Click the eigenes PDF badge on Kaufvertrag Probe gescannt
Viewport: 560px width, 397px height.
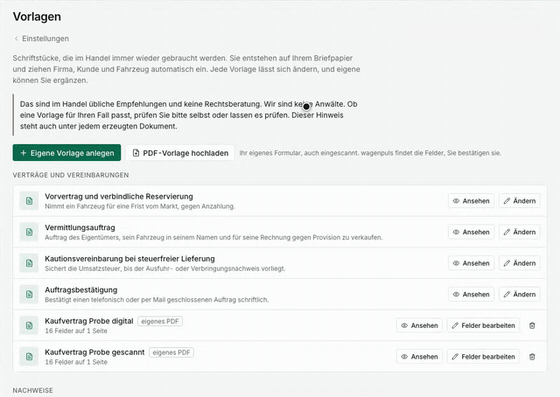pos(171,352)
